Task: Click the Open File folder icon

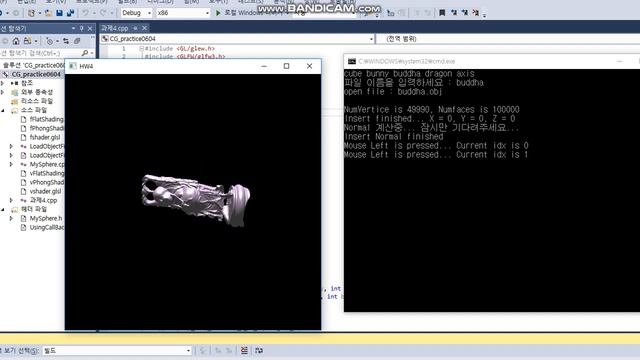Action: 48,13
